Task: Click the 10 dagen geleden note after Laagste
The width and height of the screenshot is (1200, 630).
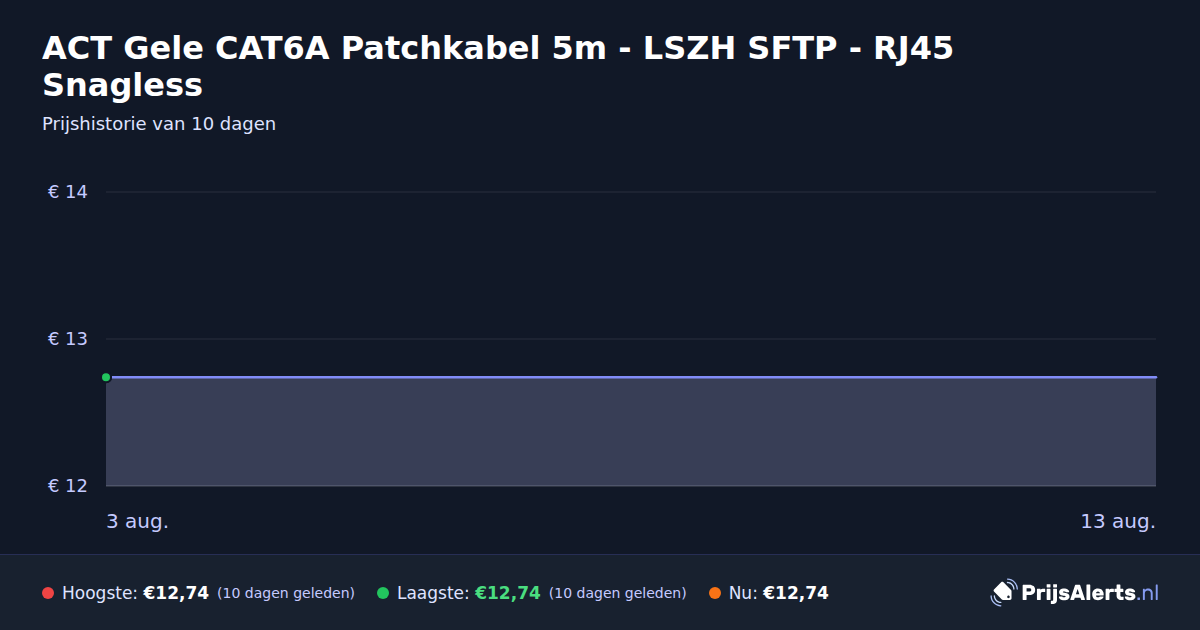Action: tap(618, 593)
